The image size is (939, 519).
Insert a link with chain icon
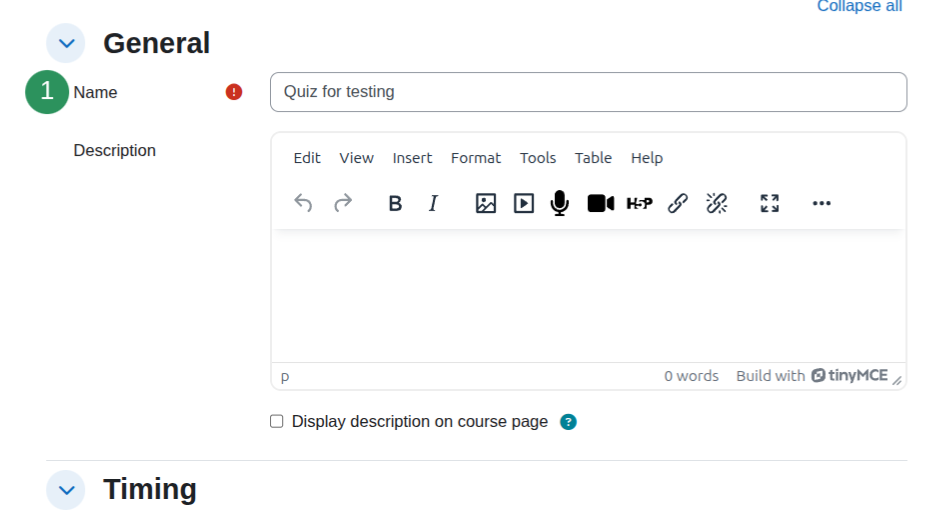(678, 204)
